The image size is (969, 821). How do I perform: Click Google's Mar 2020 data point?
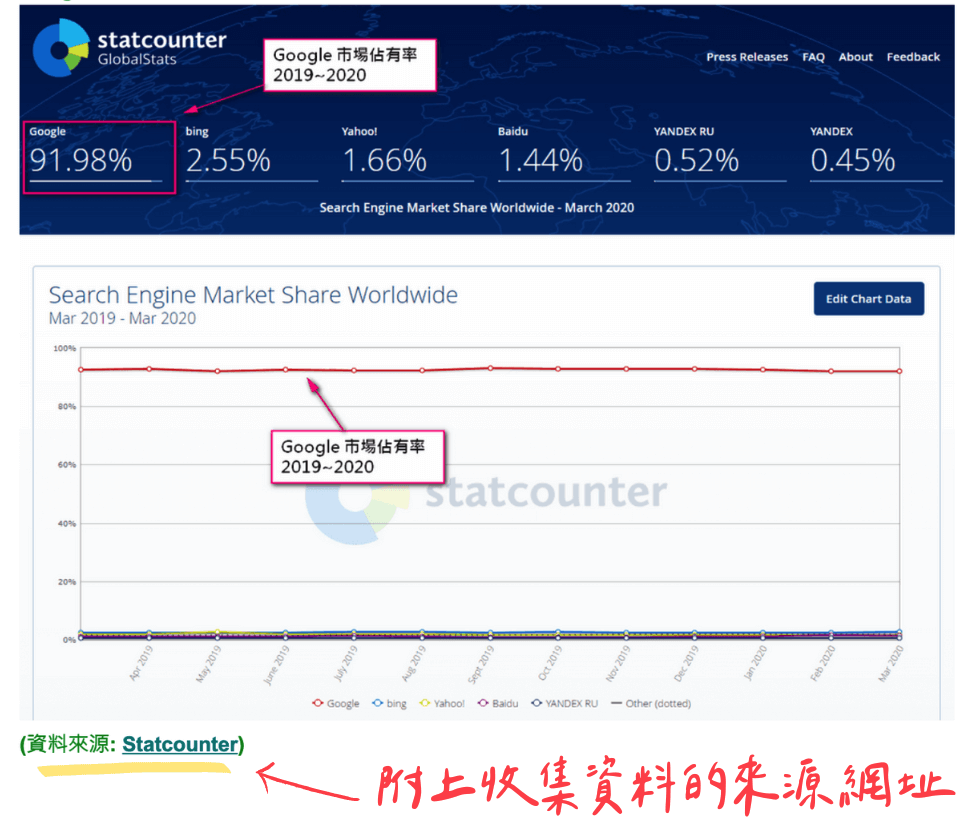click(x=899, y=371)
